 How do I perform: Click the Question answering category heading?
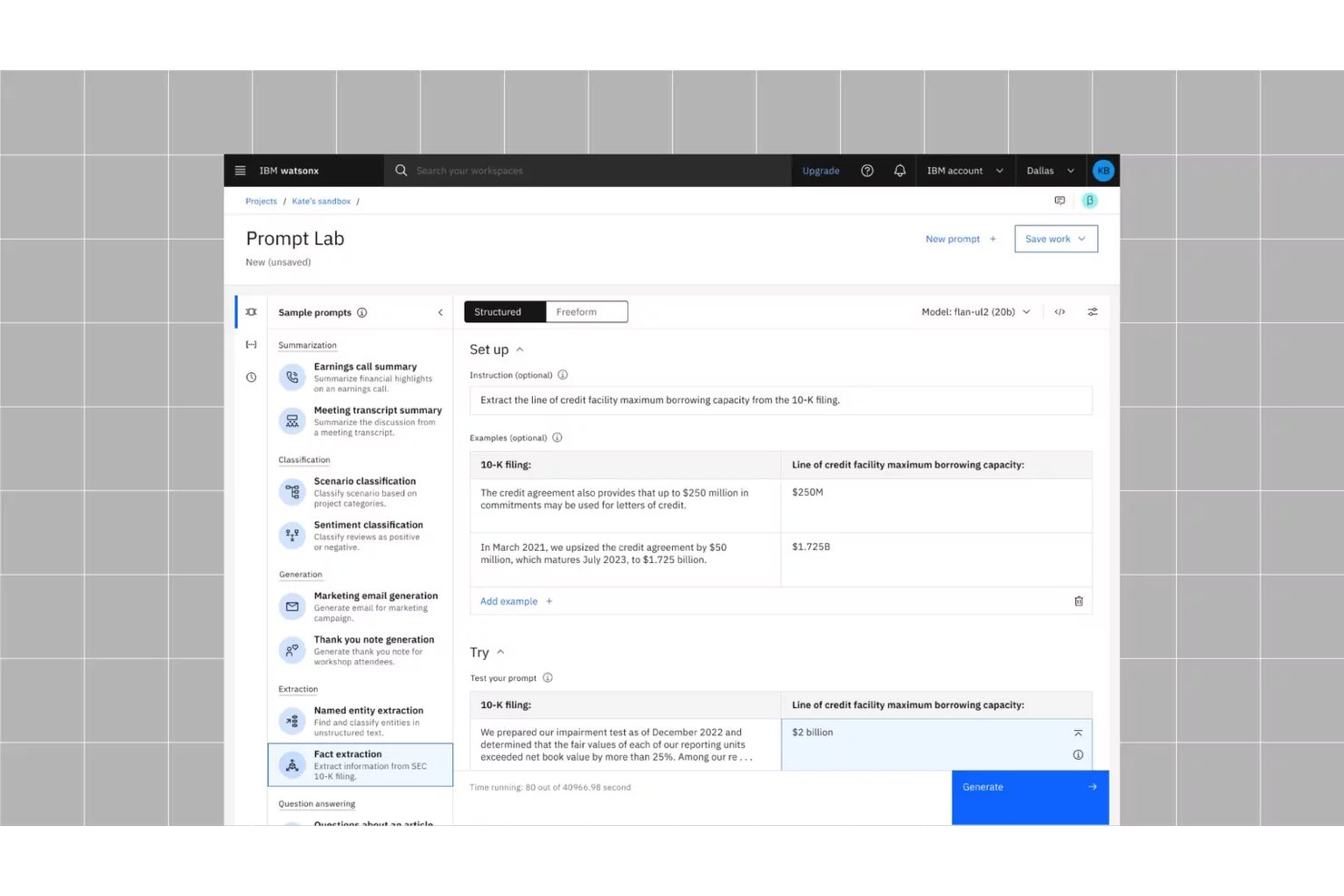pyautogui.click(x=316, y=803)
